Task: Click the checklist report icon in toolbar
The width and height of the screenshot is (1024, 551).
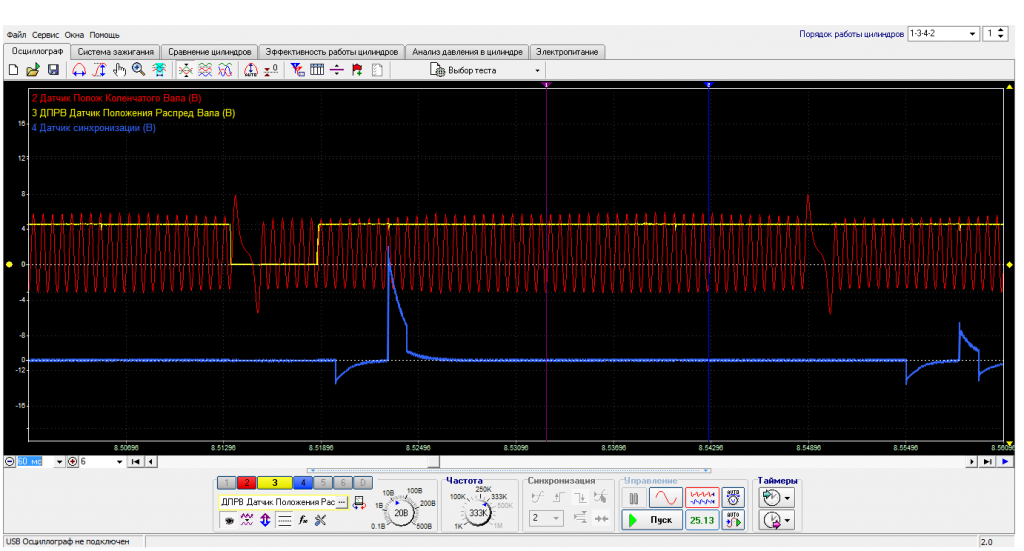Action: tap(377, 70)
